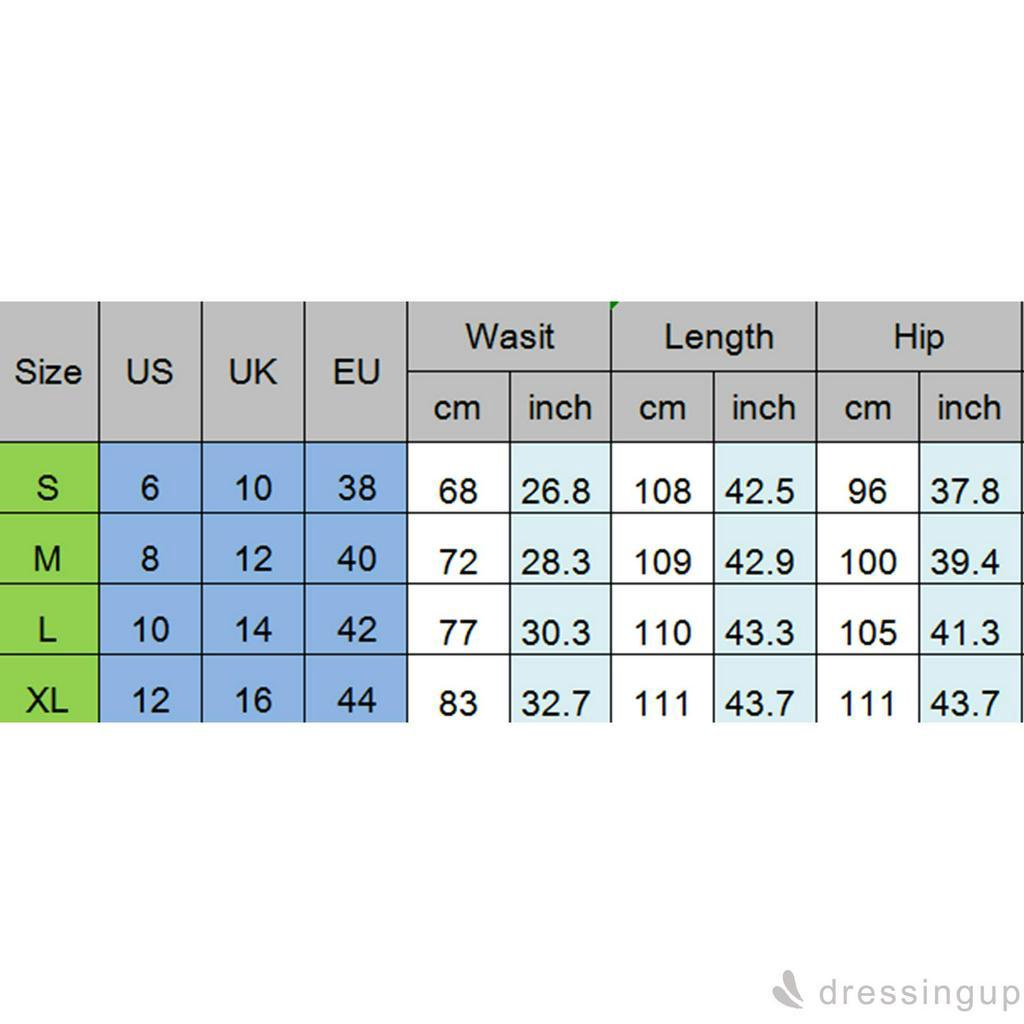Click the dressingup watermark text

click(918, 994)
